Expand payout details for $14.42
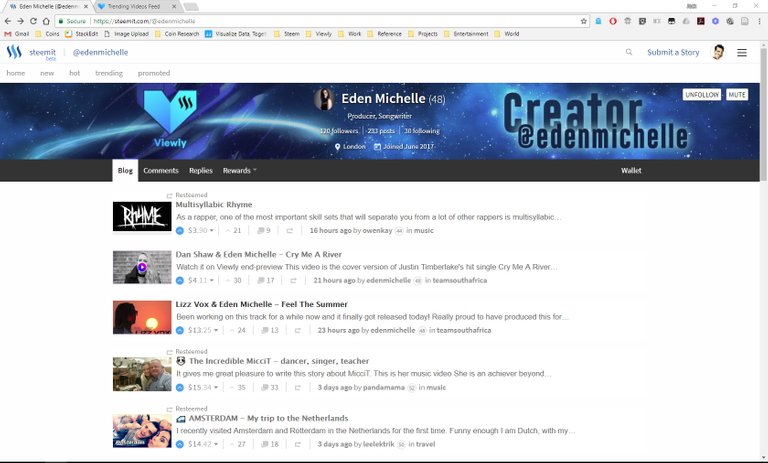Image resolution: width=768 pixels, height=463 pixels. (203, 444)
